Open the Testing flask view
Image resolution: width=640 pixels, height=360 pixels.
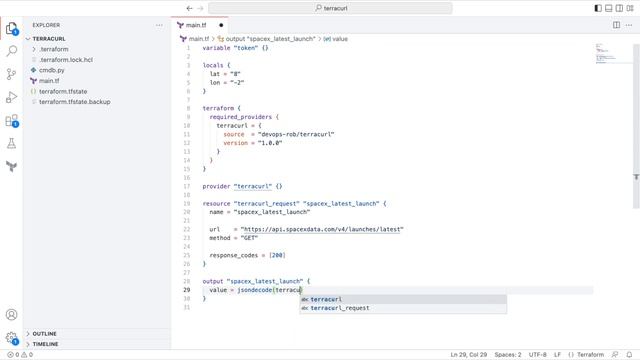[11, 143]
